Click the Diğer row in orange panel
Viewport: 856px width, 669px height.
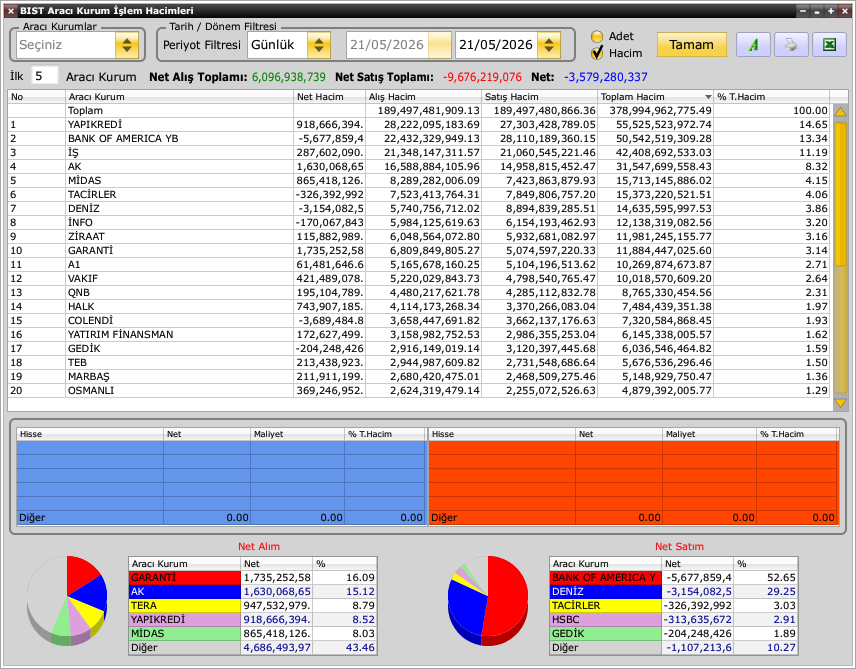pyautogui.click(x=633, y=517)
